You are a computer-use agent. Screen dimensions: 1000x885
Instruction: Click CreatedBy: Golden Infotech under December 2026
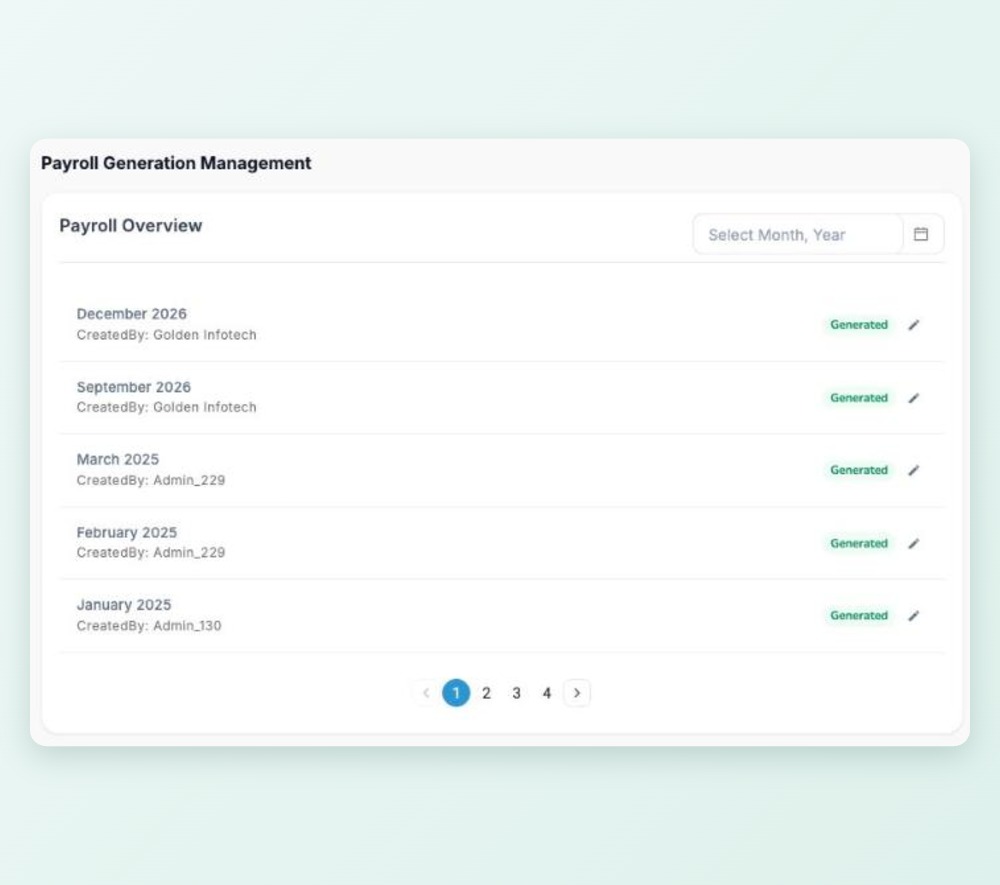click(x=166, y=335)
